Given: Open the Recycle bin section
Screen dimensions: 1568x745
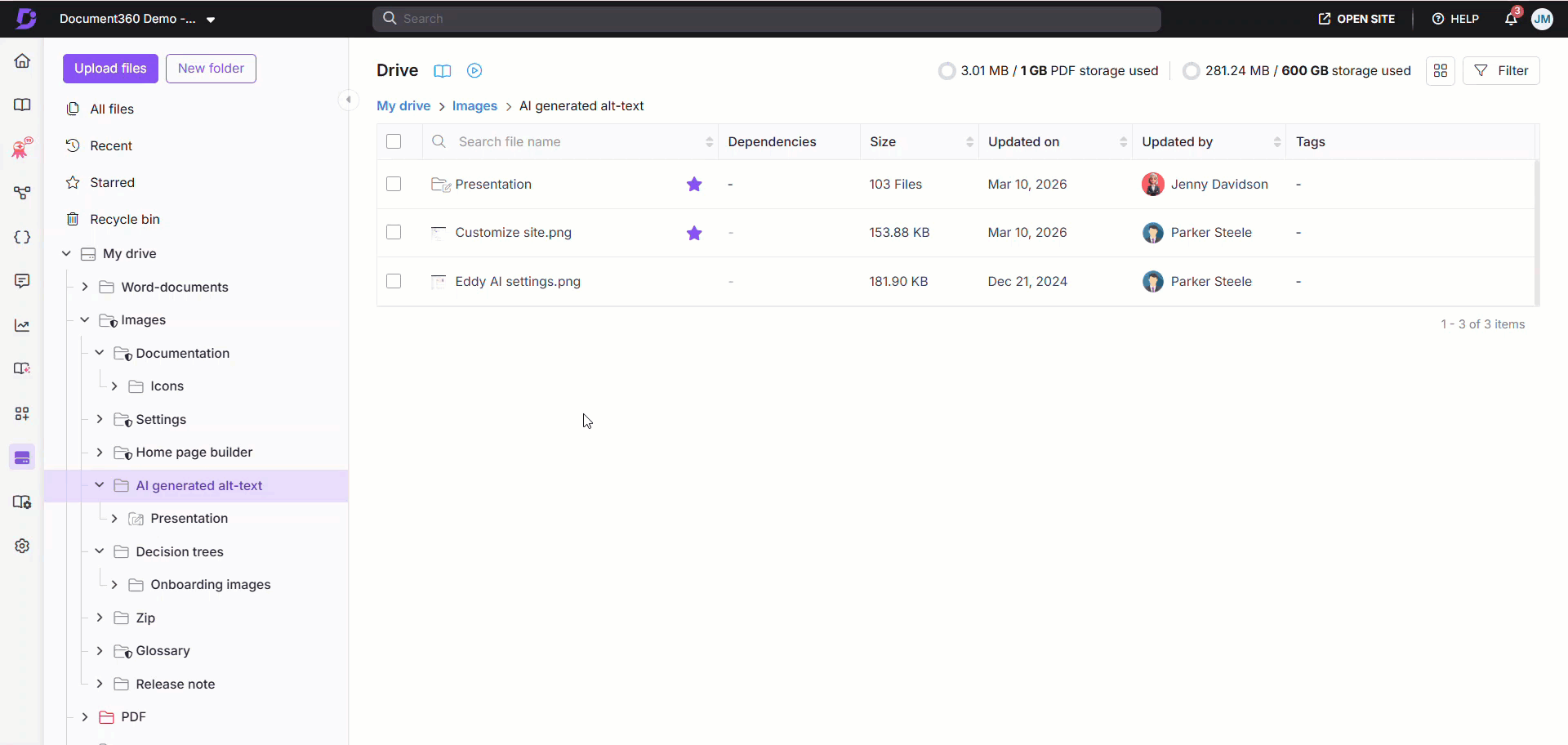Looking at the screenshot, I should point(124,219).
